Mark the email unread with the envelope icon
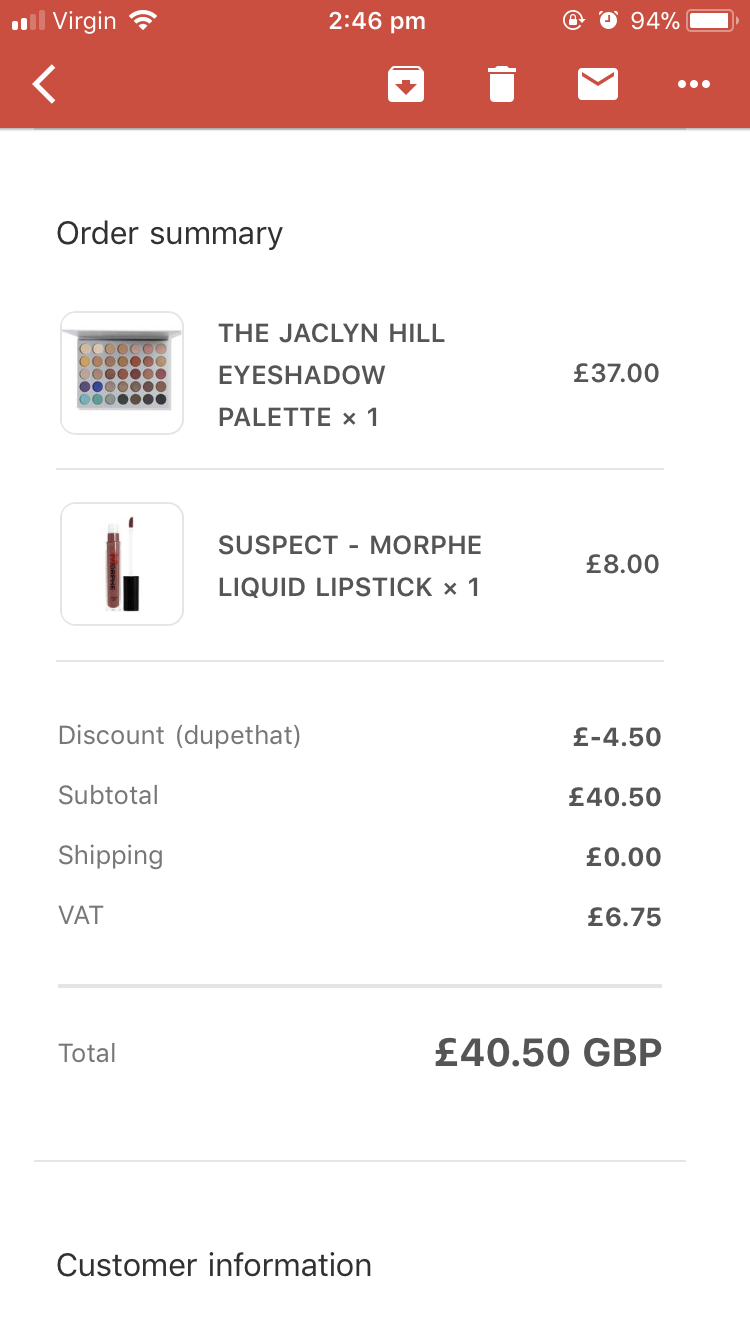The height and width of the screenshot is (1334, 750). [x=598, y=84]
